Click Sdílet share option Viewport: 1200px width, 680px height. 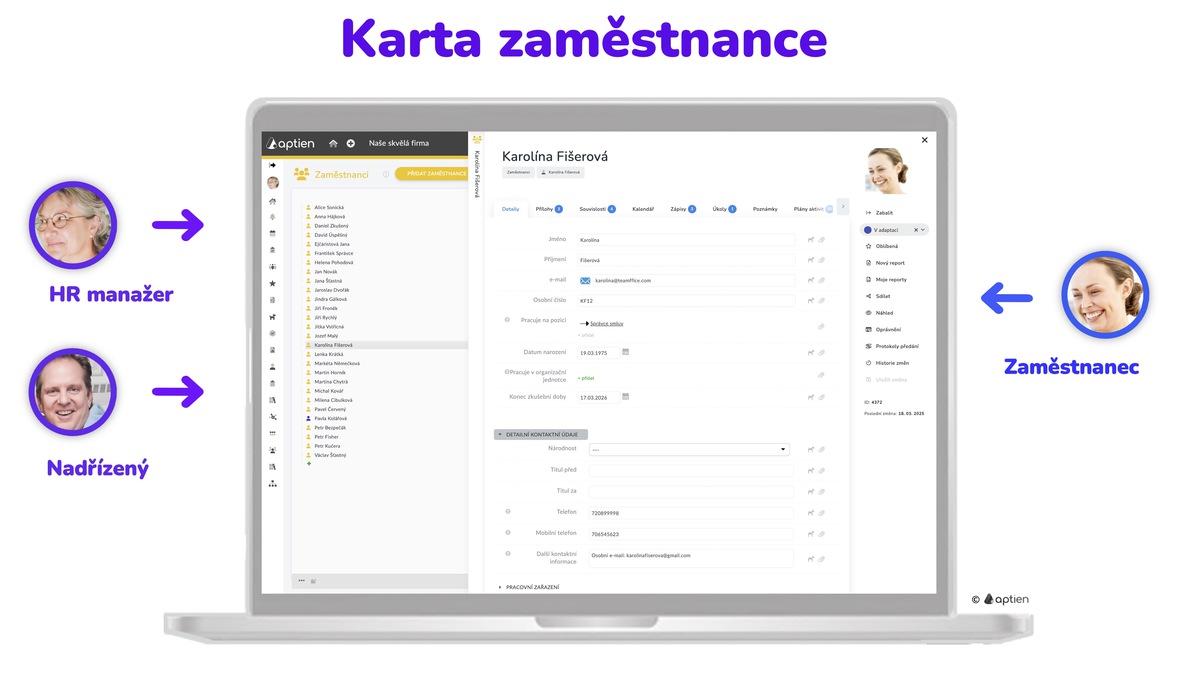point(878,296)
